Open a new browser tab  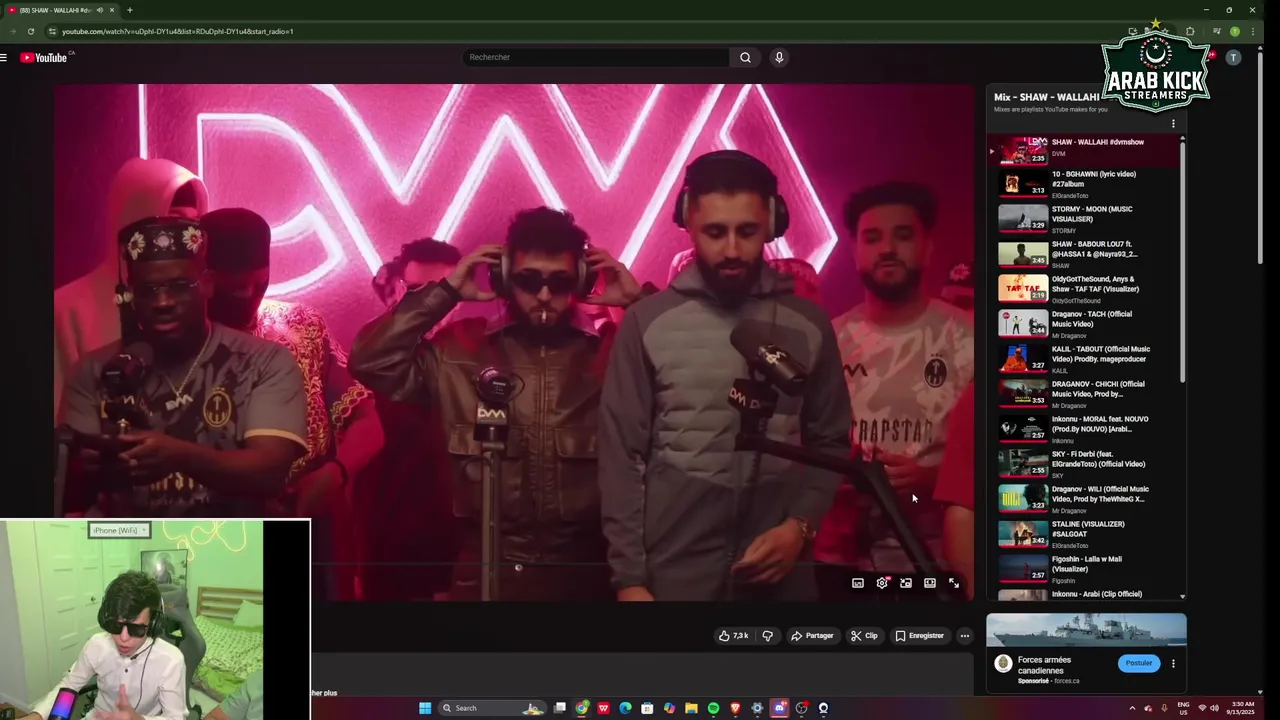tap(129, 10)
